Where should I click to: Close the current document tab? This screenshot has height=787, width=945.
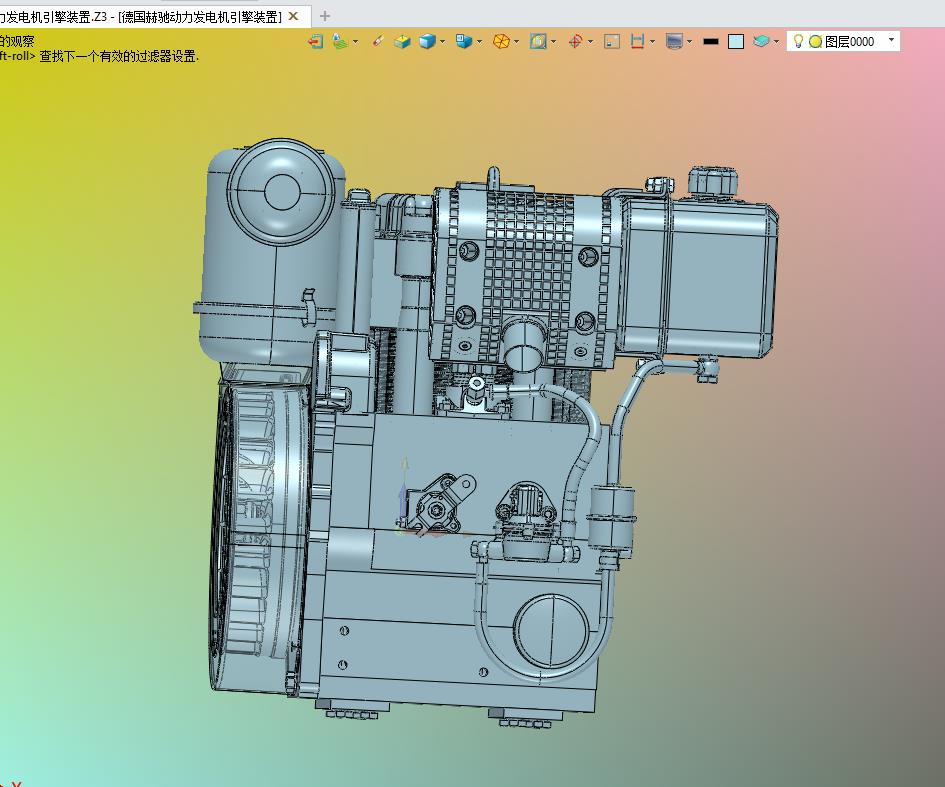click(x=294, y=16)
